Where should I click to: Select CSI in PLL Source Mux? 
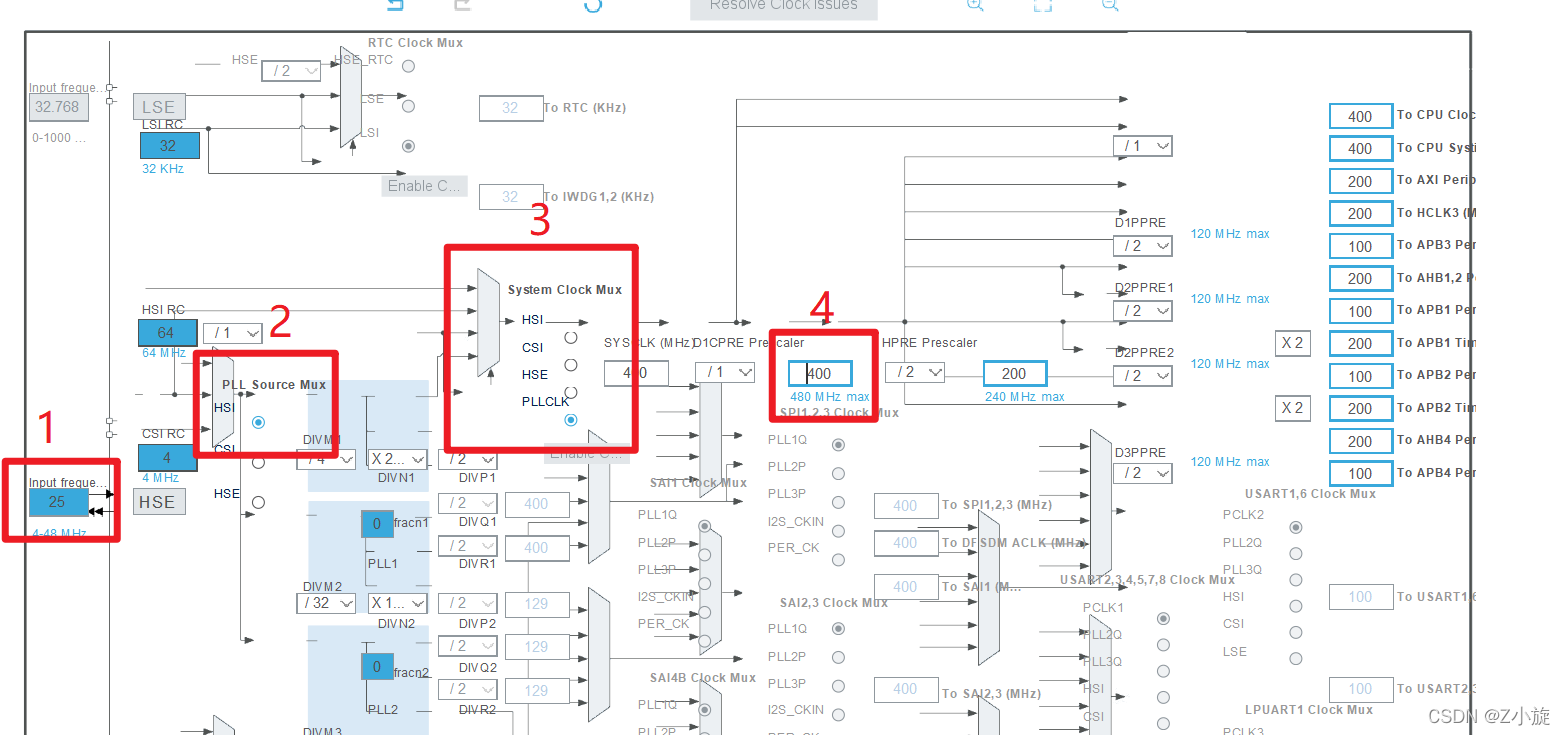[258, 462]
